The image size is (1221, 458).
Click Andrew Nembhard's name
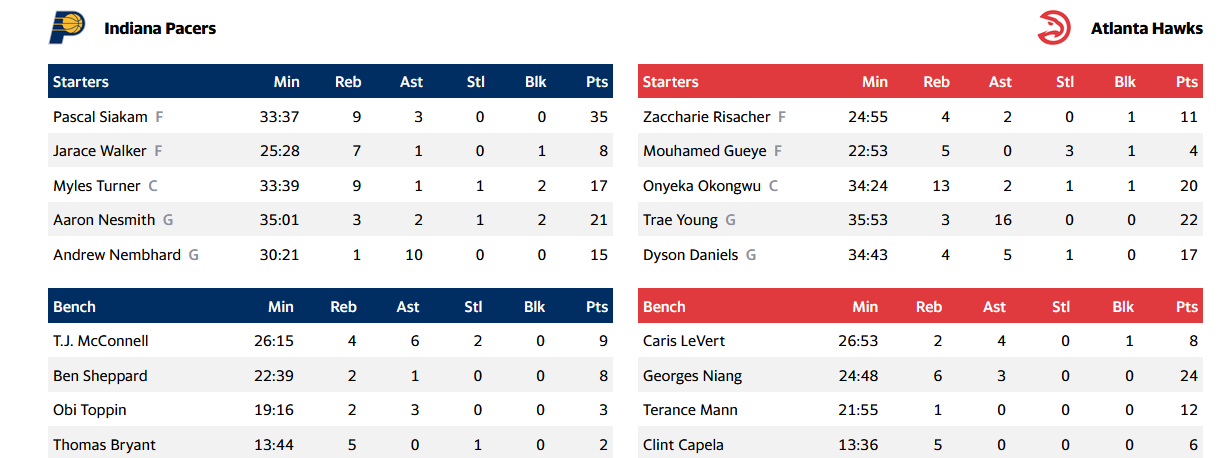(x=117, y=255)
